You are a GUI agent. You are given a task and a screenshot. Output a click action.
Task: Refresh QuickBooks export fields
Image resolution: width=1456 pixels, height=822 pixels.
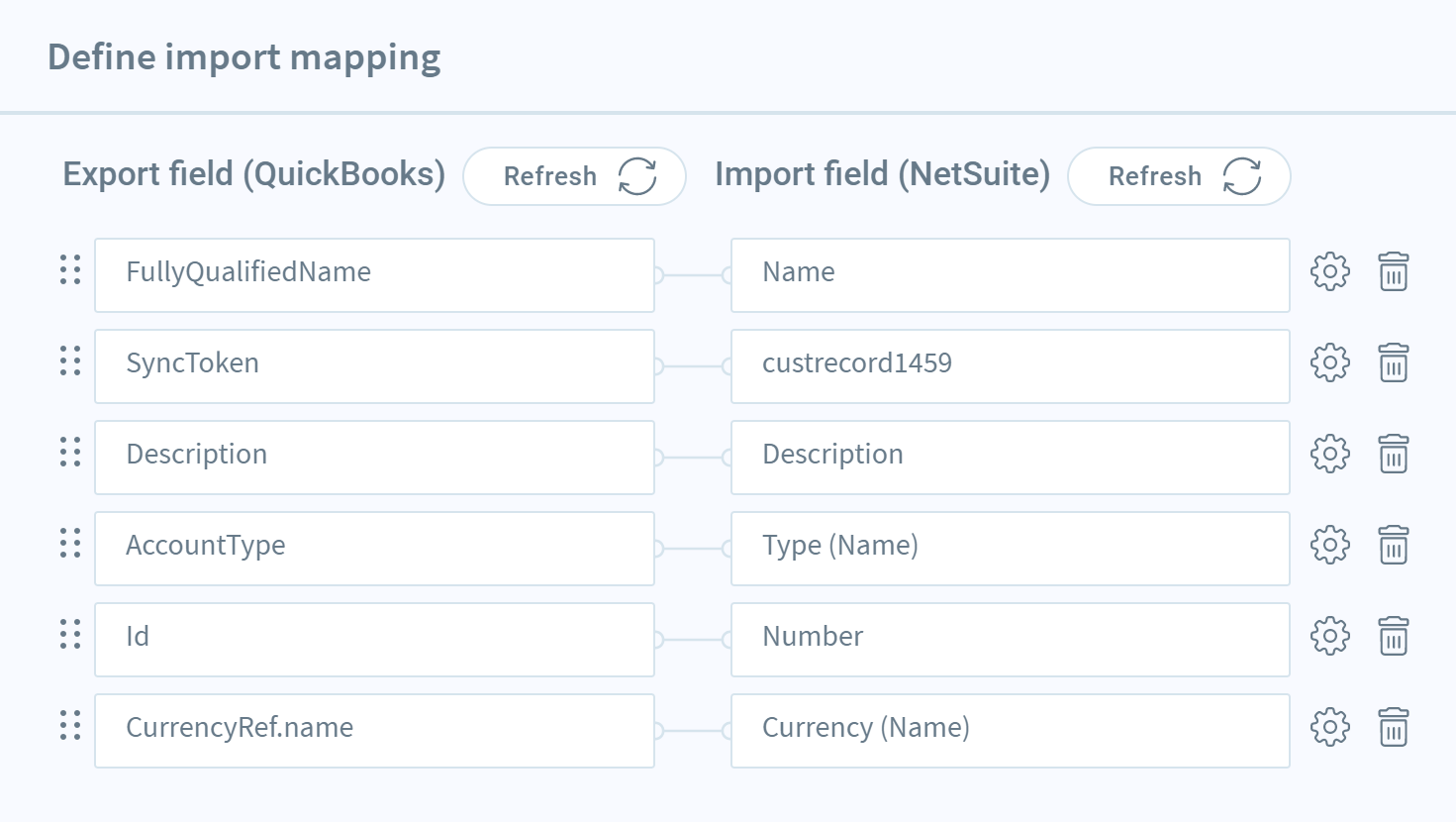pos(574,176)
